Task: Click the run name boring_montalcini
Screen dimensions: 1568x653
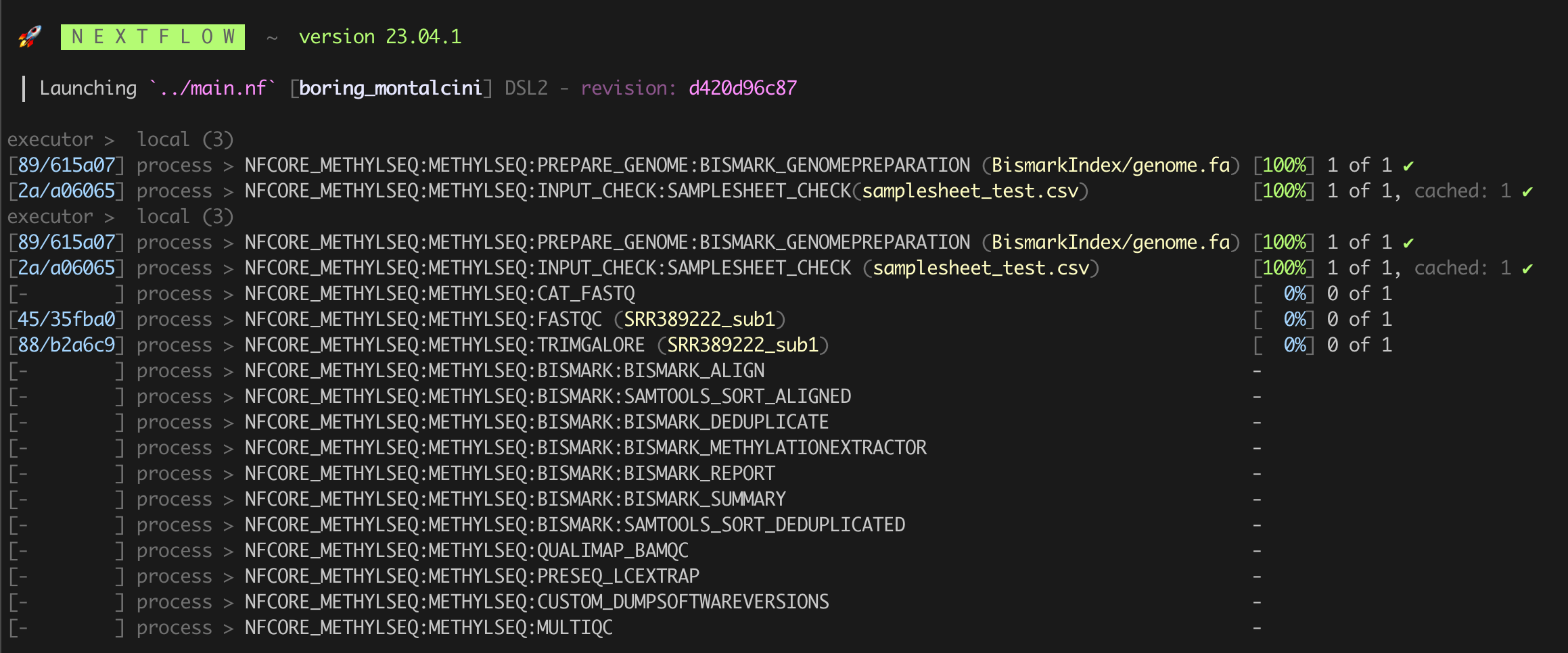Action: [389, 87]
